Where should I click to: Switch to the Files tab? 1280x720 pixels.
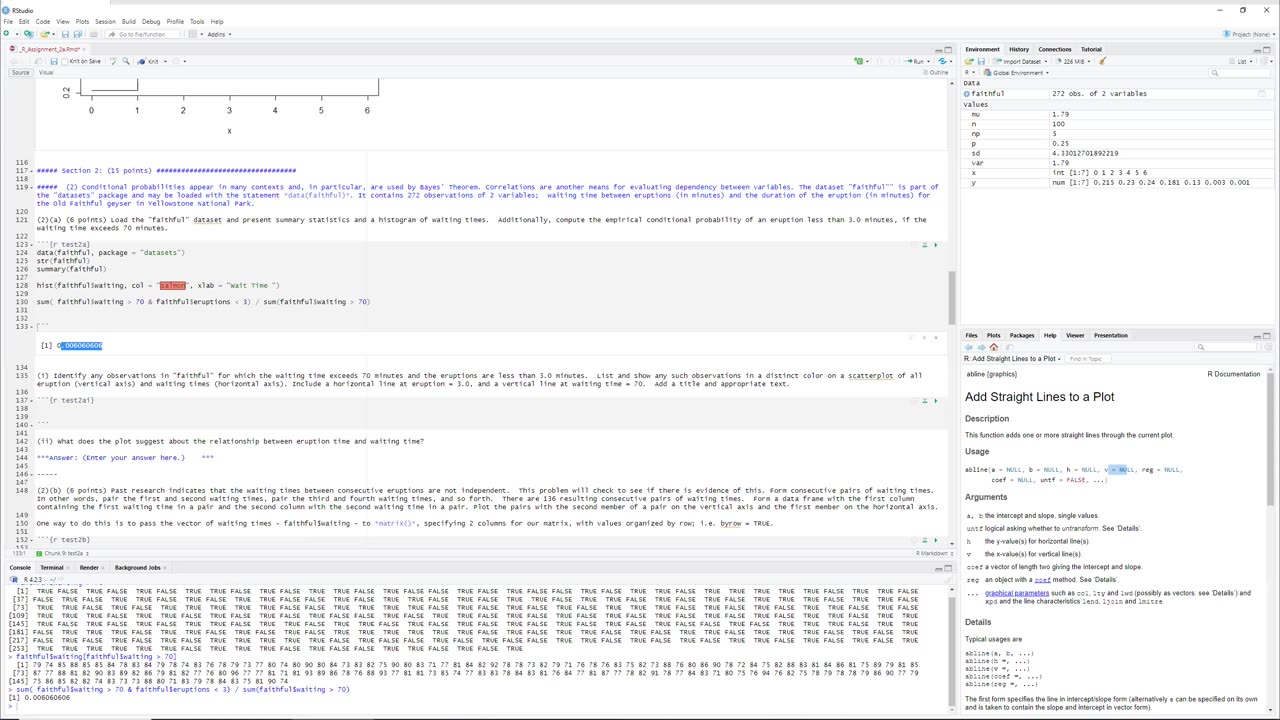click(x=971, y=335)
